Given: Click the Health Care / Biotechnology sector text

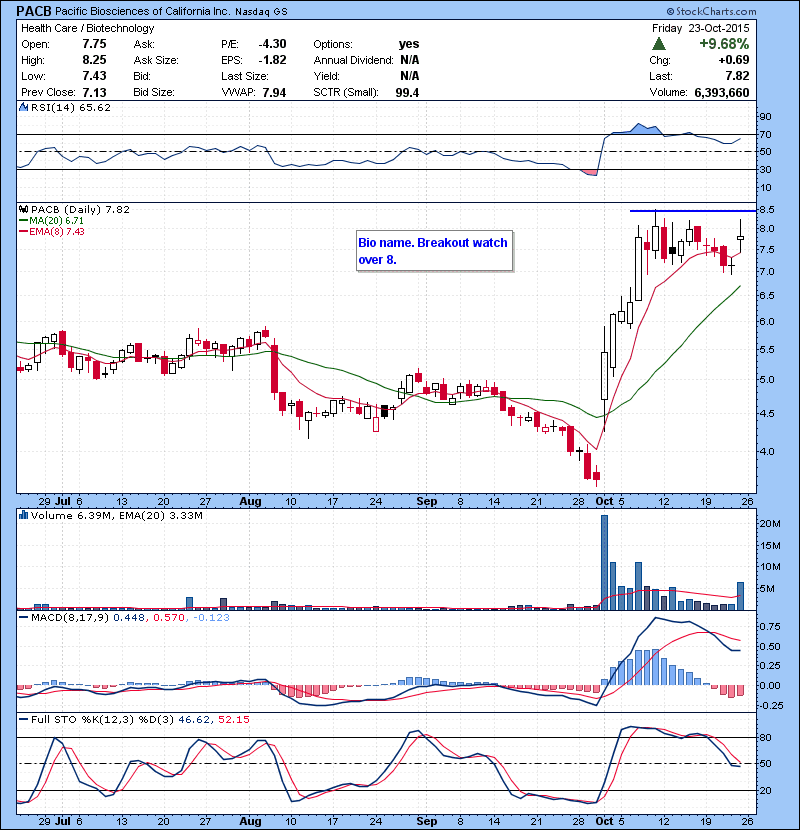Looking at the screenshot, I should (87, 28).
